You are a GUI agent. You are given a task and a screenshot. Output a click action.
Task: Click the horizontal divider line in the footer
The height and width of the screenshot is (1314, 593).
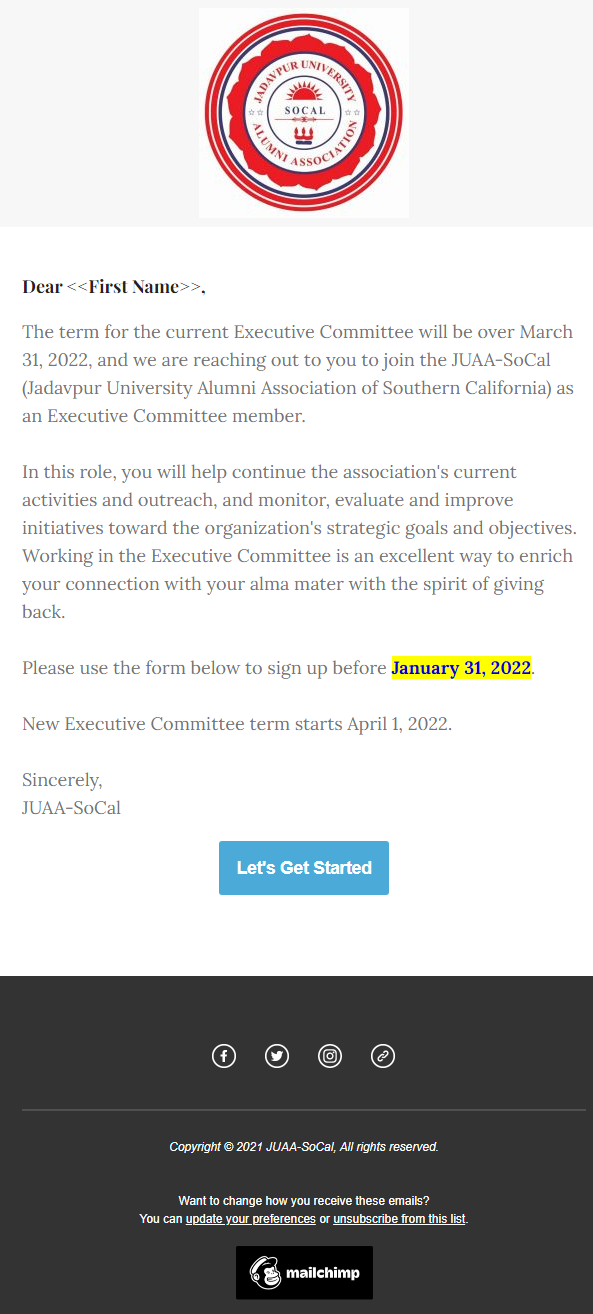[304, 1110]
